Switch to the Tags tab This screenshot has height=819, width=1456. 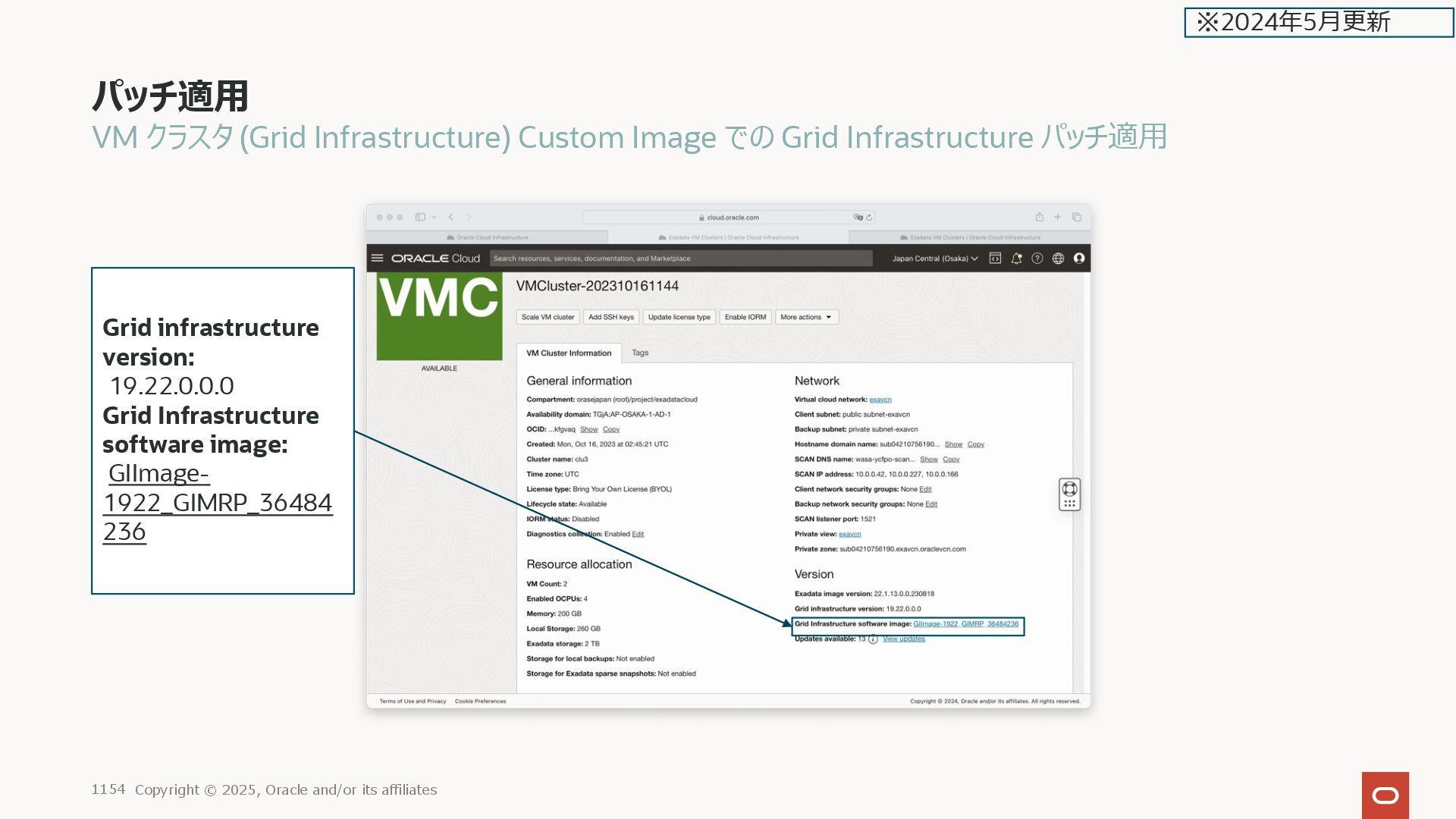point(640,353)
